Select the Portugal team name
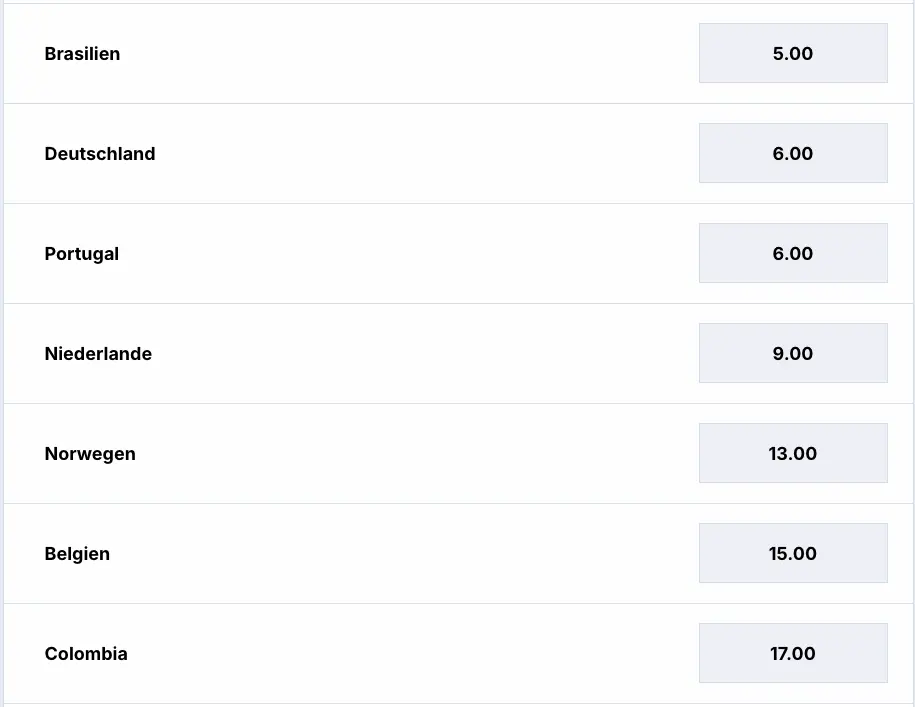Screen dimensions: 915x707 [82, 254]
